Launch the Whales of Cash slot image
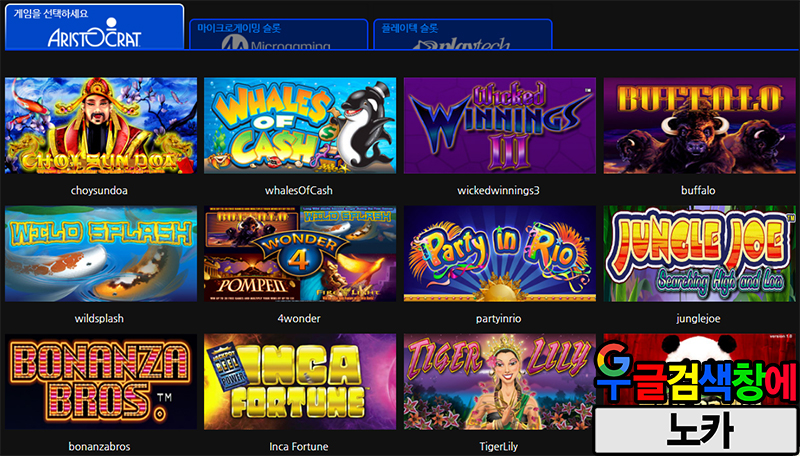The width and height of the screenshot is (800, 456). coord(300,125)
